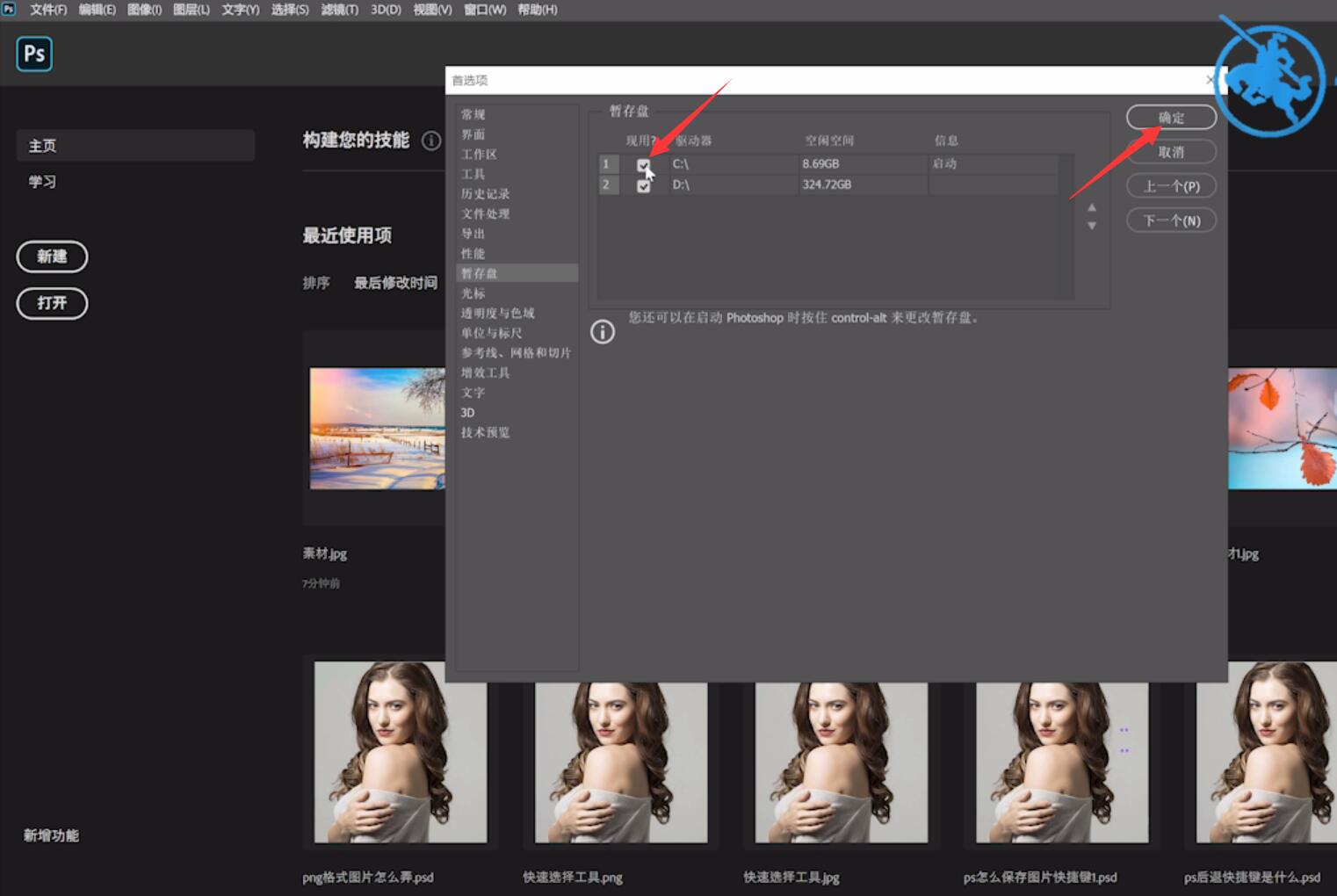
Task: Select 常规 preferences category
Action: (x=473, y=114)
